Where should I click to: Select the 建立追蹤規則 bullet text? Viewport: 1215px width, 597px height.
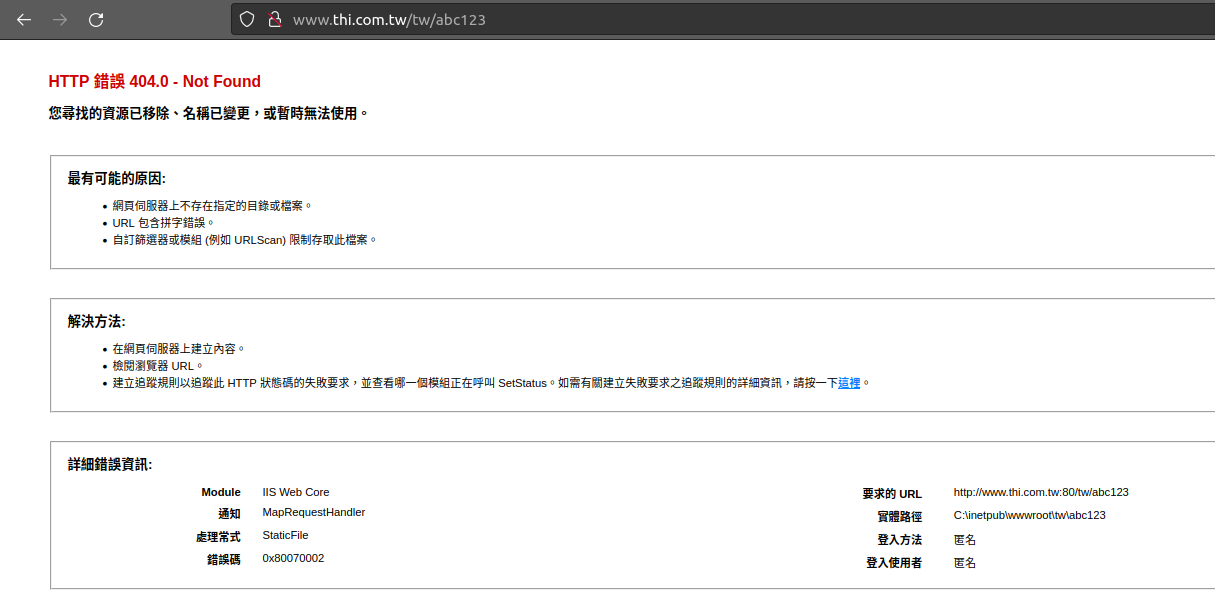[491, 383]
